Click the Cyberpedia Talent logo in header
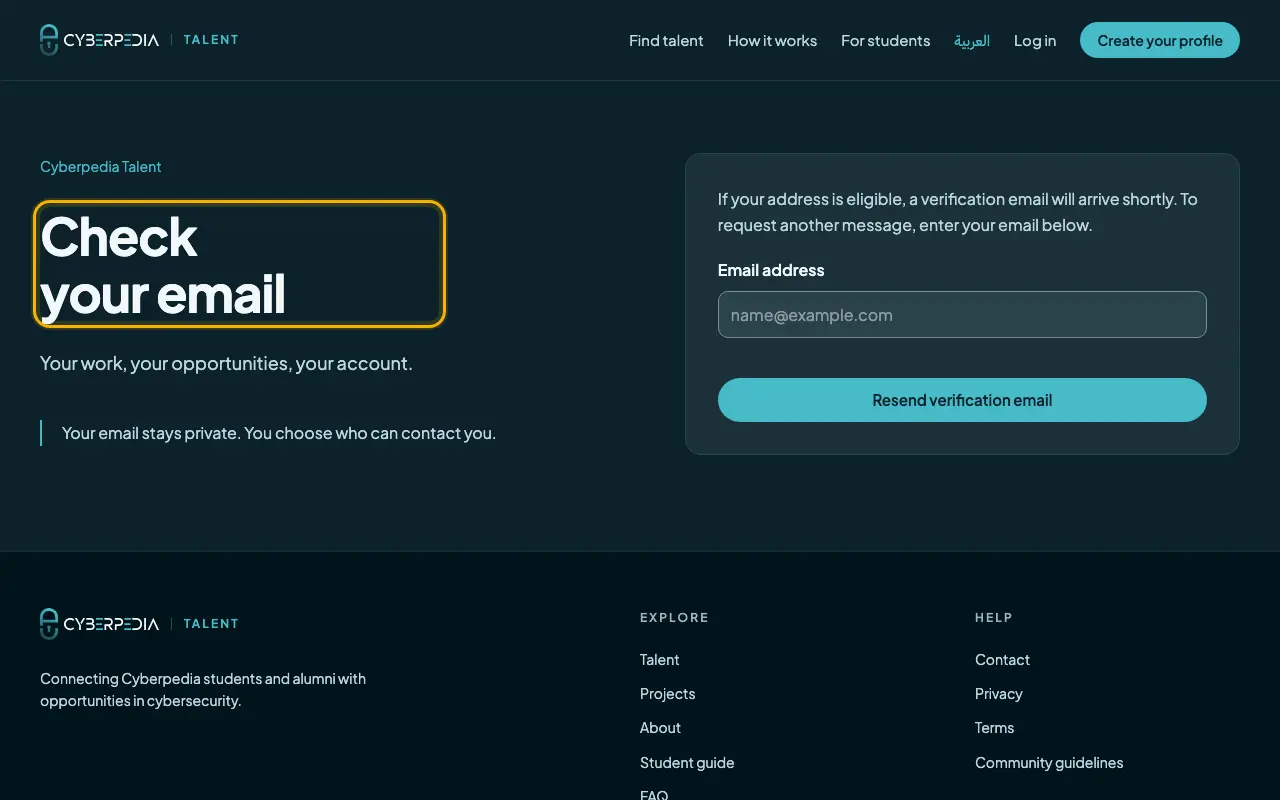 tap(139, 40)
